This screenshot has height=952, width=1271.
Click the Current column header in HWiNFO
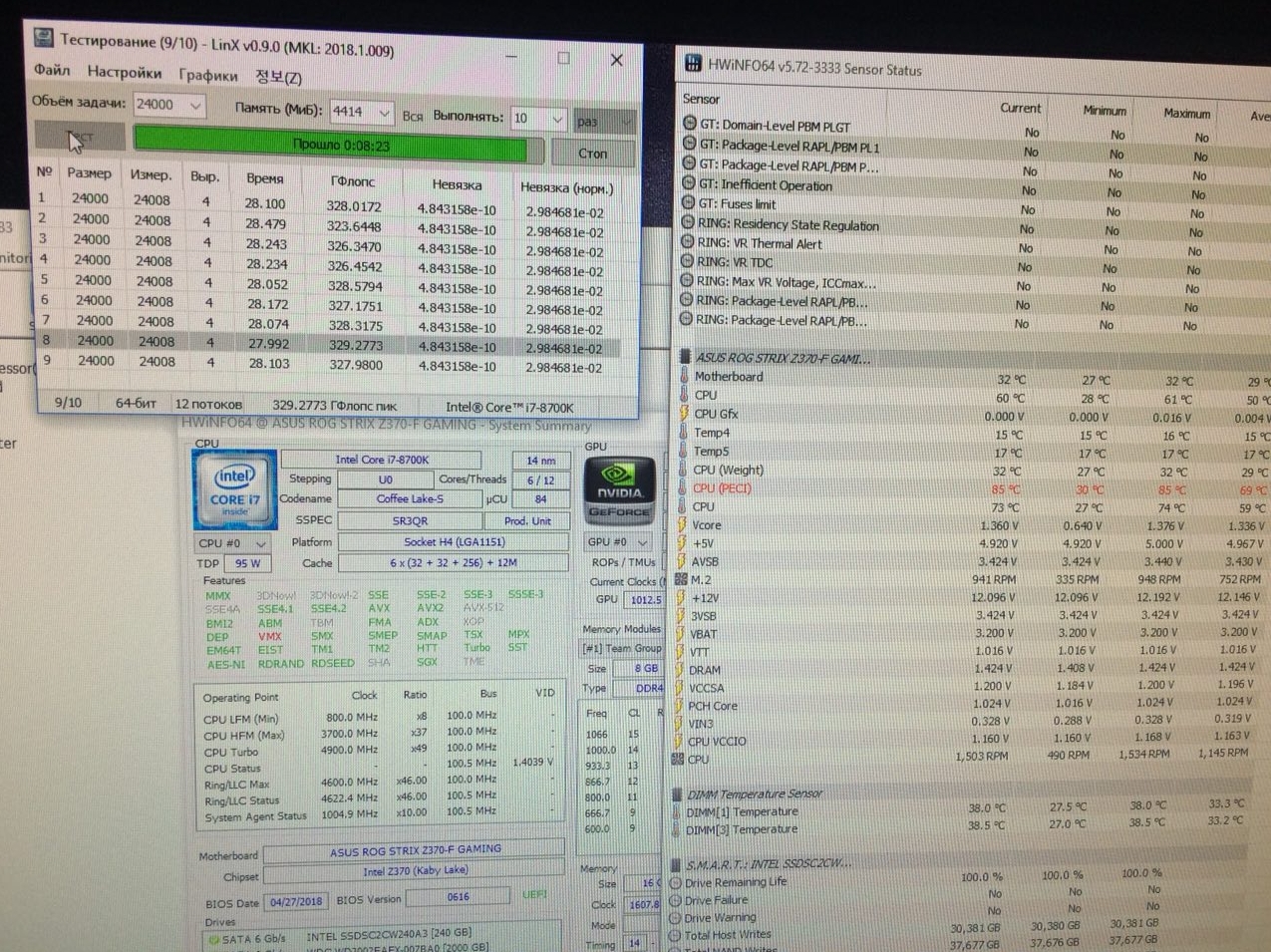[1020, 108]
